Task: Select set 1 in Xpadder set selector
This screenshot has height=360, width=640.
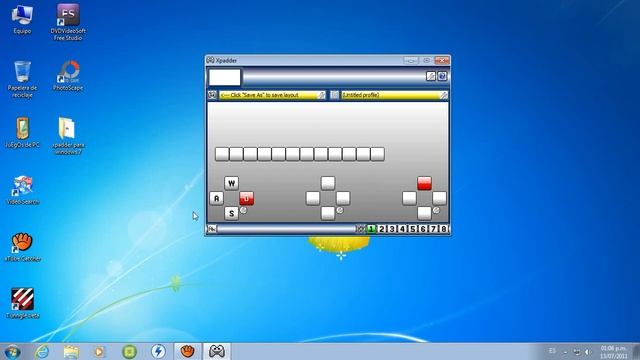Action: (x=371, y=229)
